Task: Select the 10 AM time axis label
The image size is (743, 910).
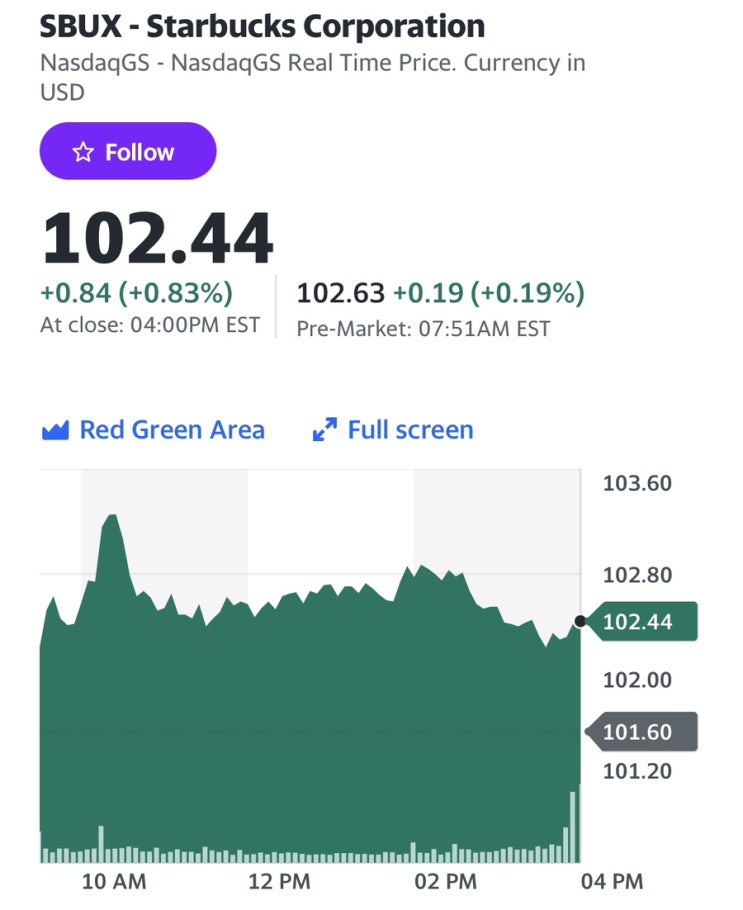Action: (113, 882)
